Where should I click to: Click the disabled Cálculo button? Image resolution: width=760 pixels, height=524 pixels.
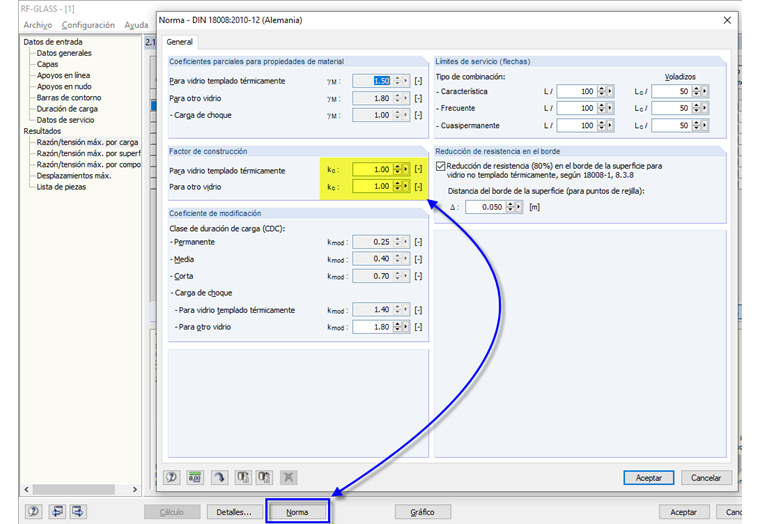coord(172,512)
